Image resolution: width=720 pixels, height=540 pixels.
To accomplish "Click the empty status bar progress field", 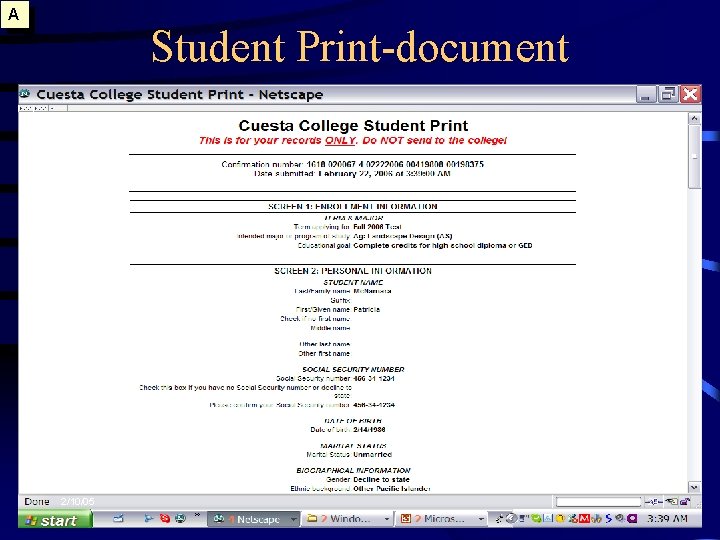I will [x=598, y=502].
